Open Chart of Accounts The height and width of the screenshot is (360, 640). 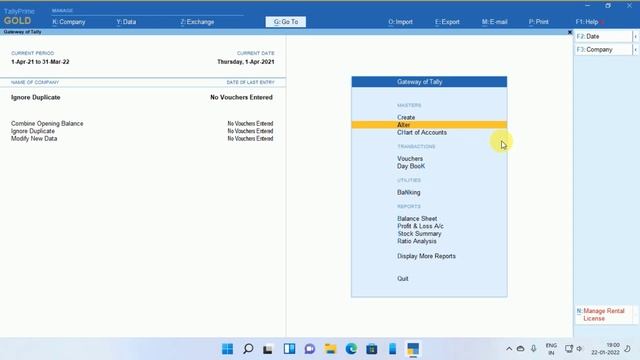coord(422,133)
